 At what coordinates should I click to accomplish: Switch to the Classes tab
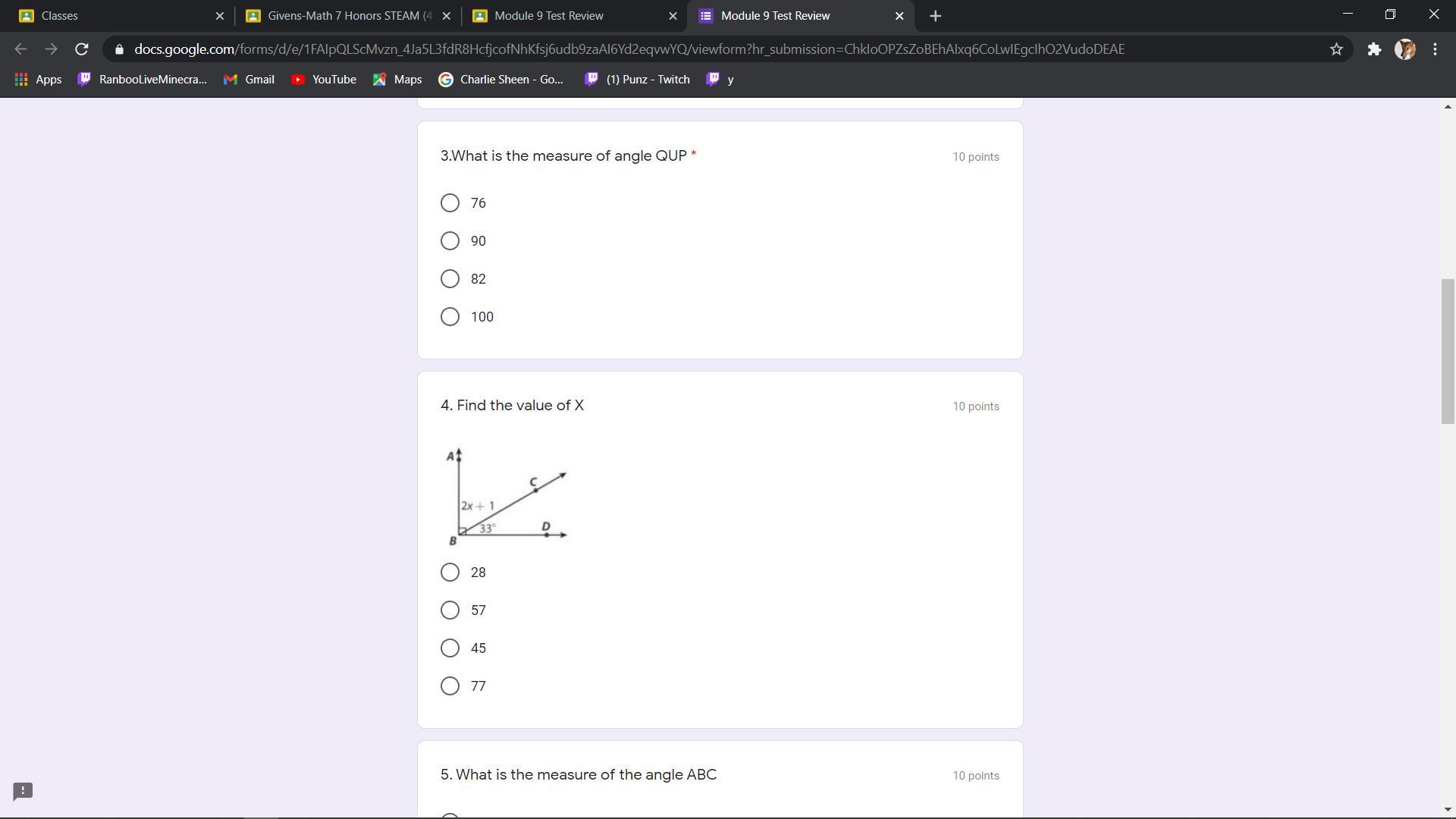point(114,16)
